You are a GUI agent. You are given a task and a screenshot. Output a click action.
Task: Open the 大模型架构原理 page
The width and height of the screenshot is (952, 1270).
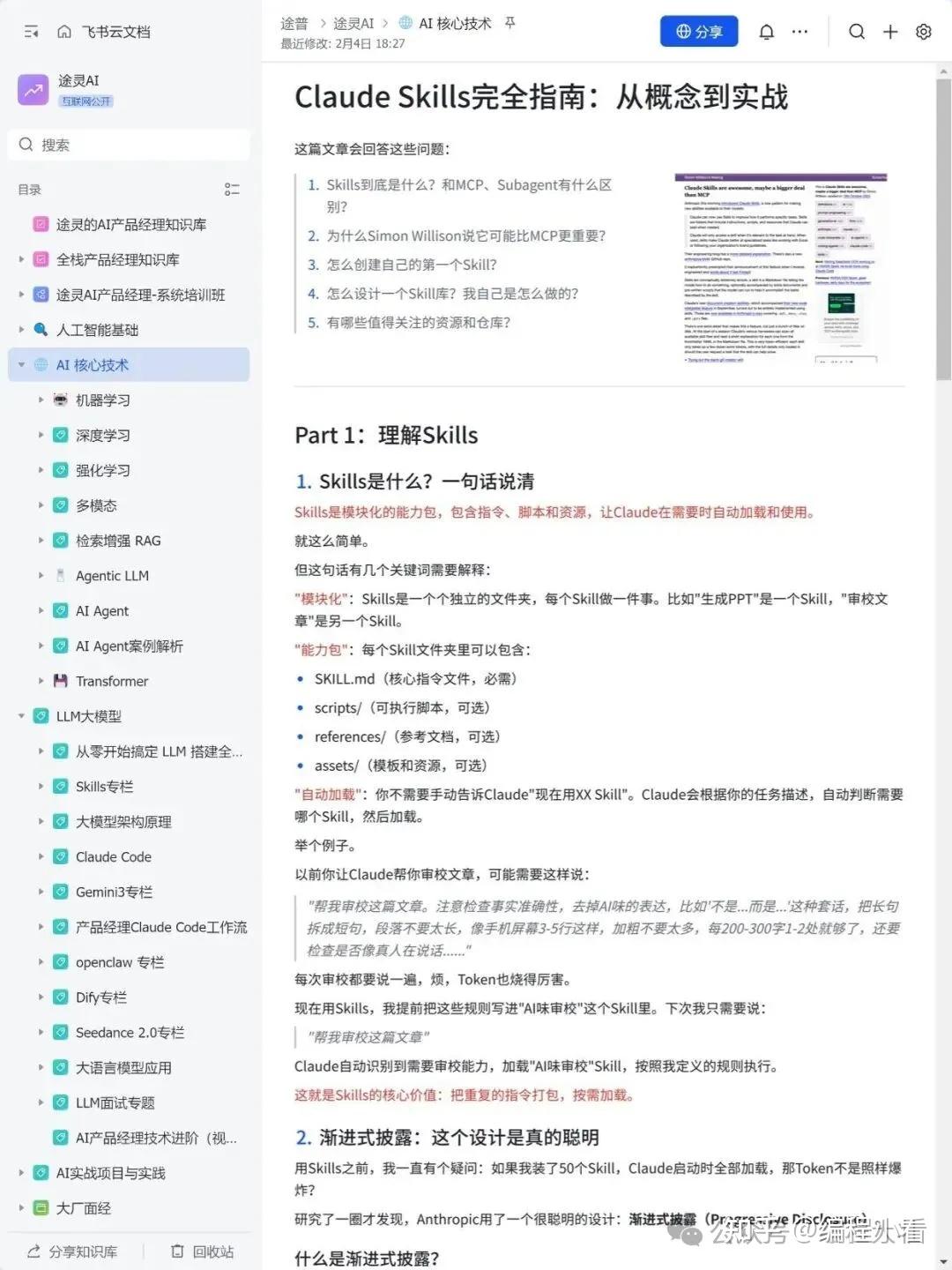coord(123,822)
